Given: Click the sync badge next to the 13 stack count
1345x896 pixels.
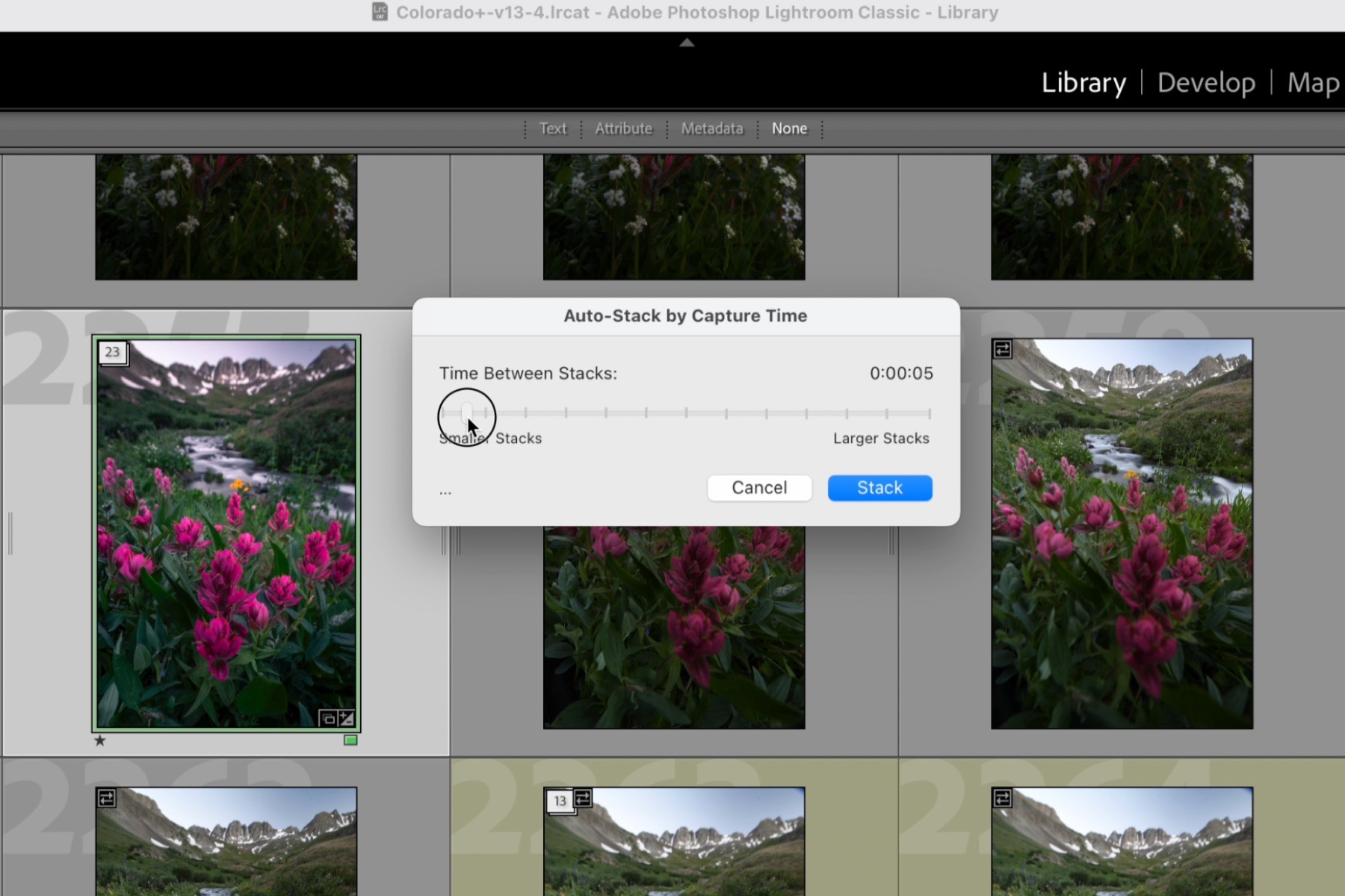Looking at the screenshot, I should 584,798.
